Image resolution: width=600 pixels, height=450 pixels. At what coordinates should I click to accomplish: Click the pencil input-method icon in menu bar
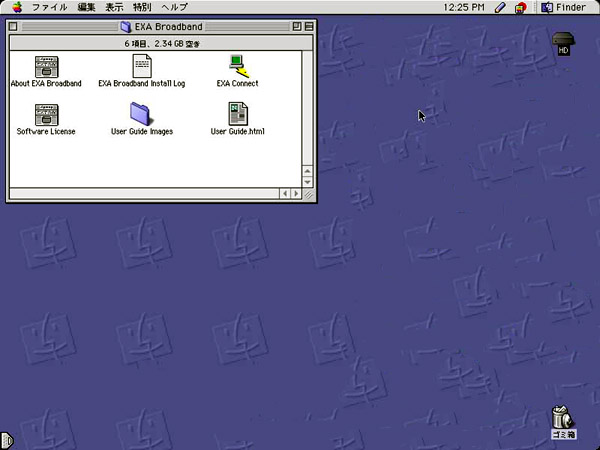500,7
